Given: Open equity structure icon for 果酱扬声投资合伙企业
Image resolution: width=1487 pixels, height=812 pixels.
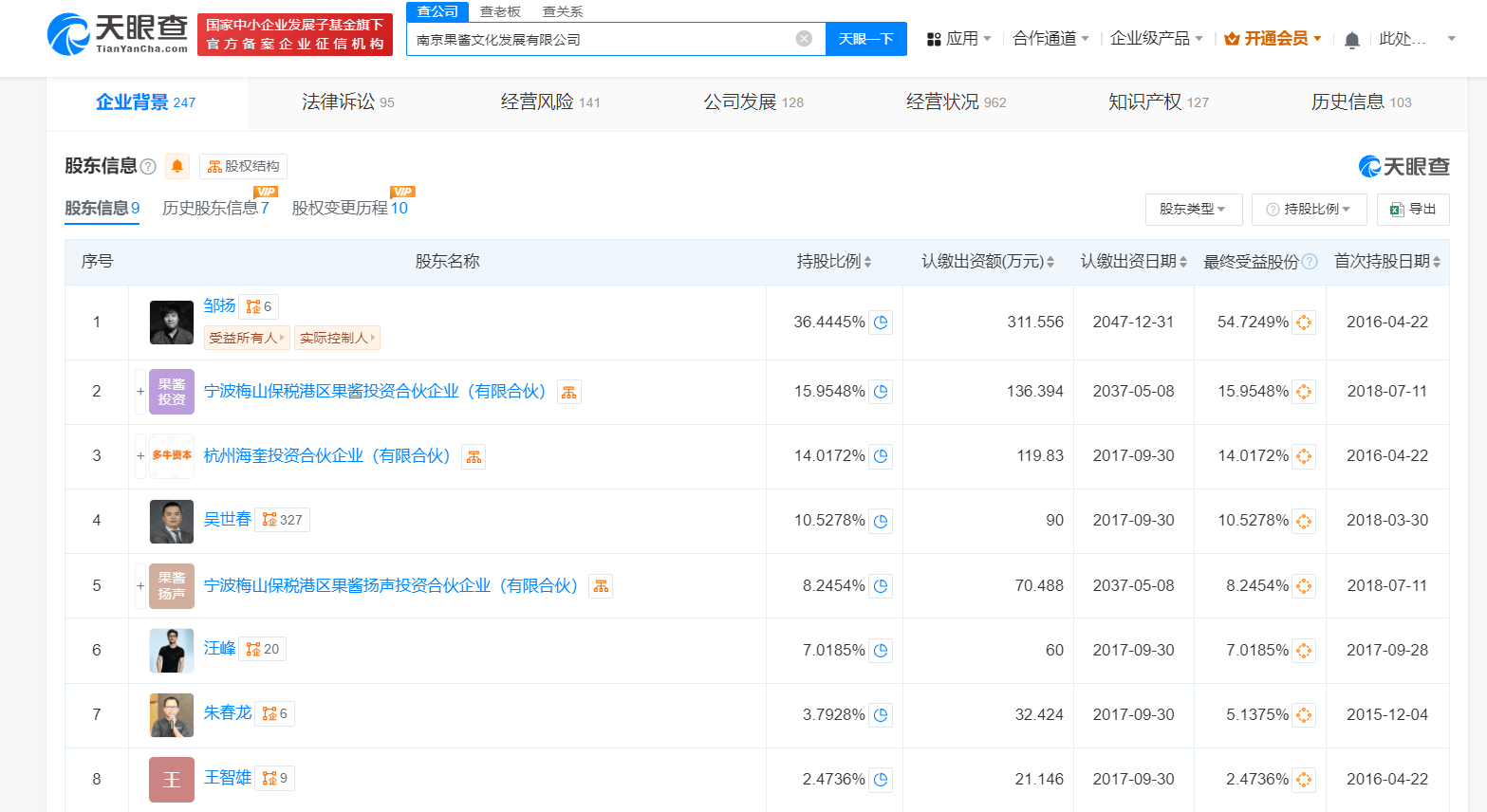Looking at the screenshot, I should click(601, 586).
